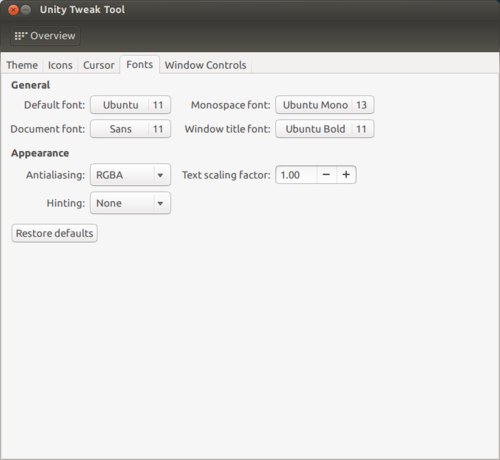
Task: Open the None hinting combo box
Action: 130,203
